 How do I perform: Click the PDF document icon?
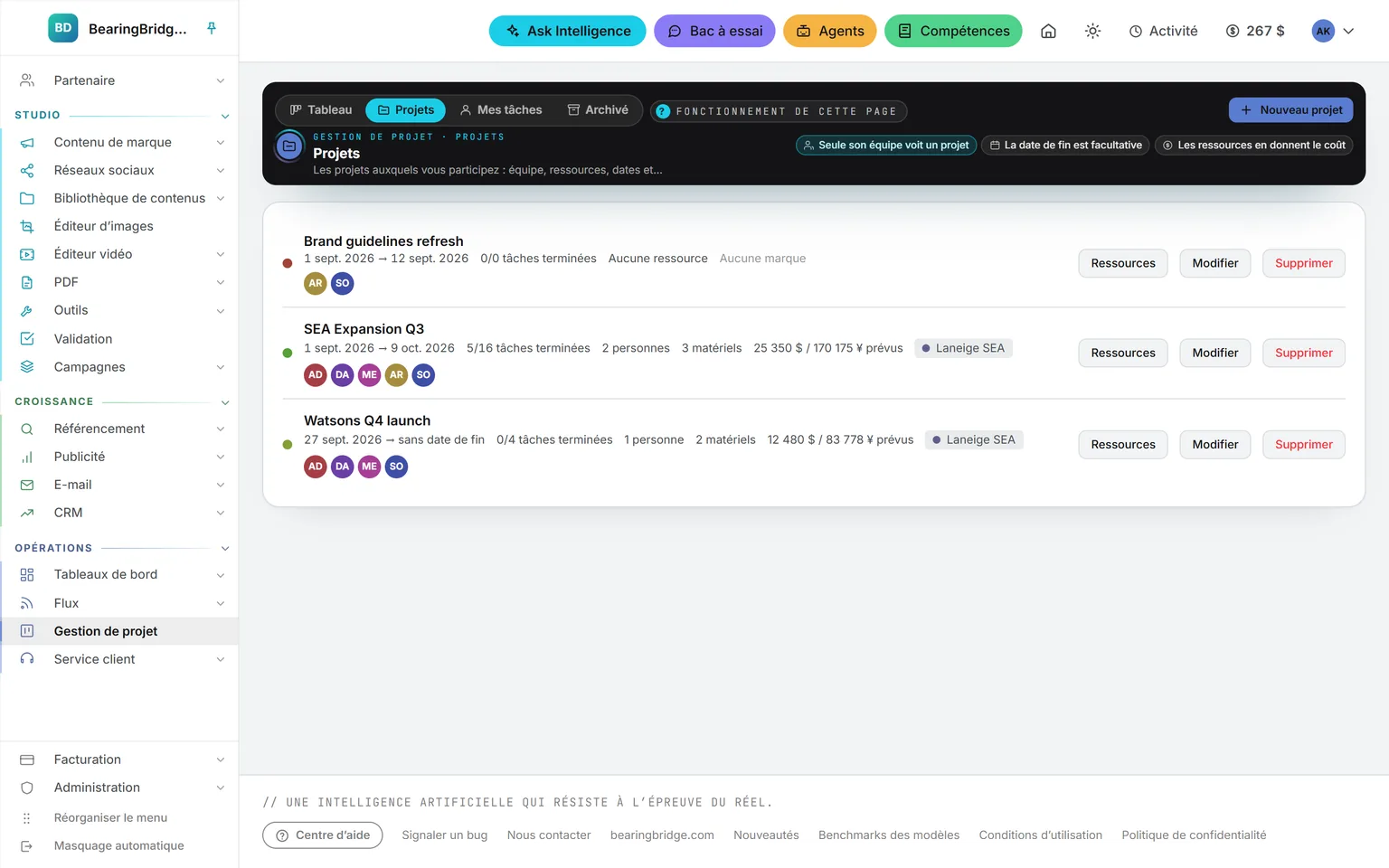point(27,282)
